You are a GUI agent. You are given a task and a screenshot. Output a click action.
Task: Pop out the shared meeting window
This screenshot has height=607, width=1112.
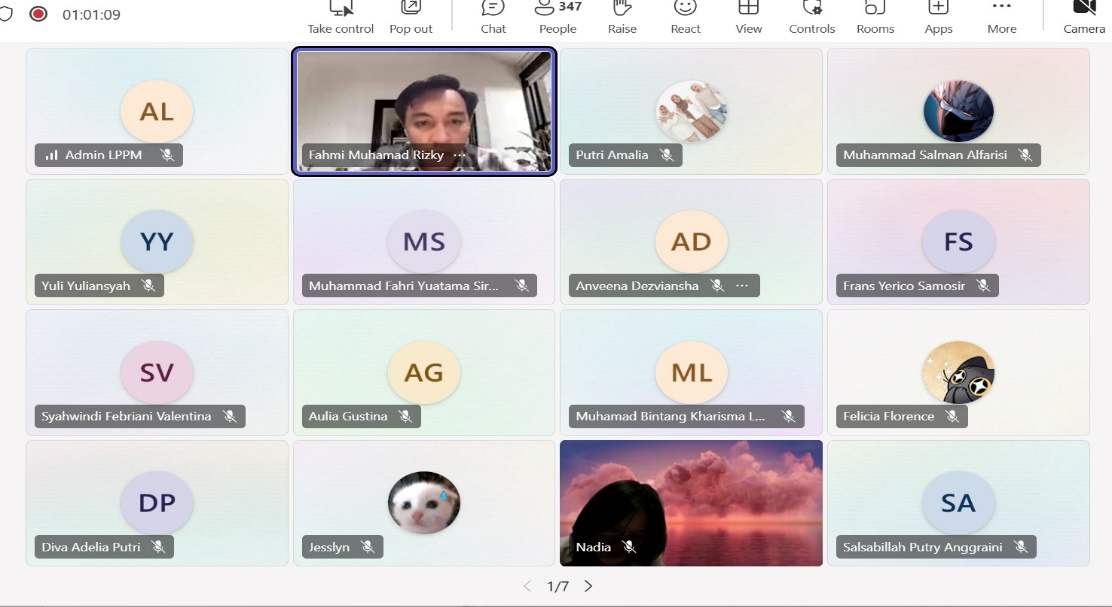click(411, 17)
